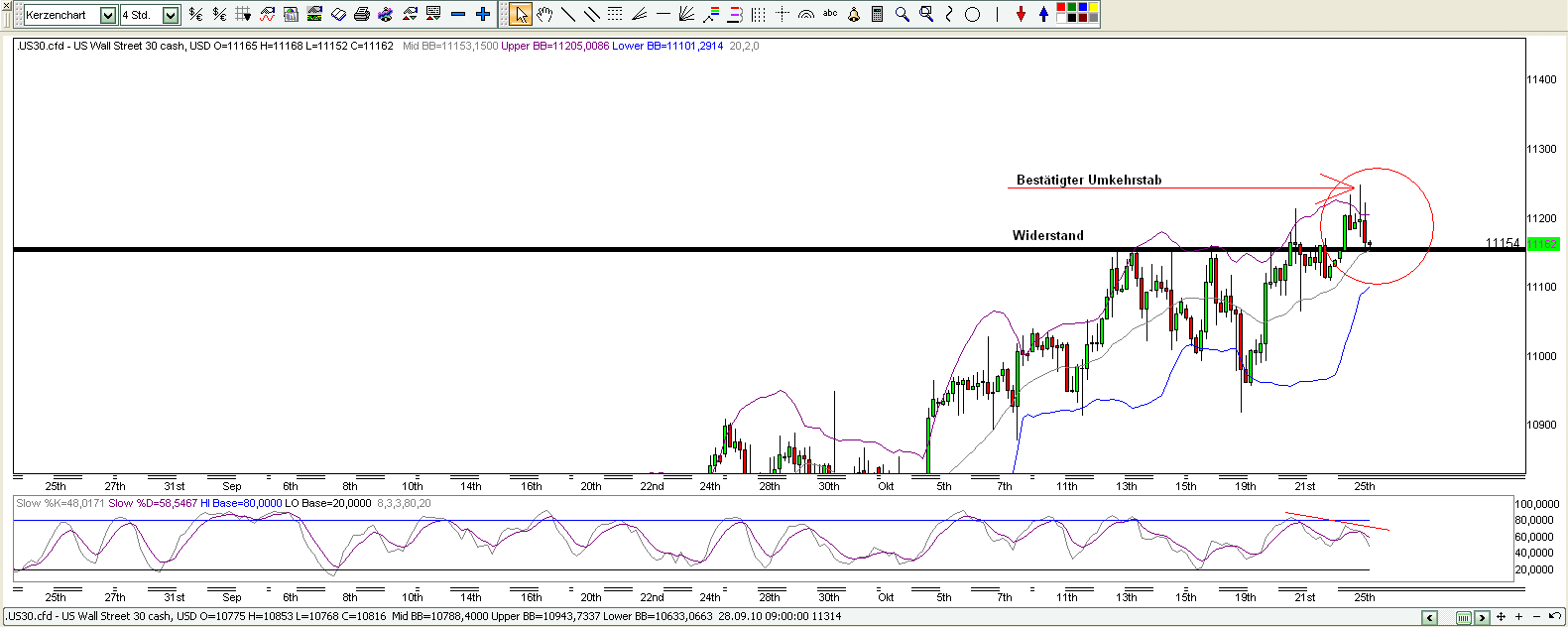This screenshot has height=627, width=1568.
Task: Select the purple bracket regression tool
Action: coord(735,14)
